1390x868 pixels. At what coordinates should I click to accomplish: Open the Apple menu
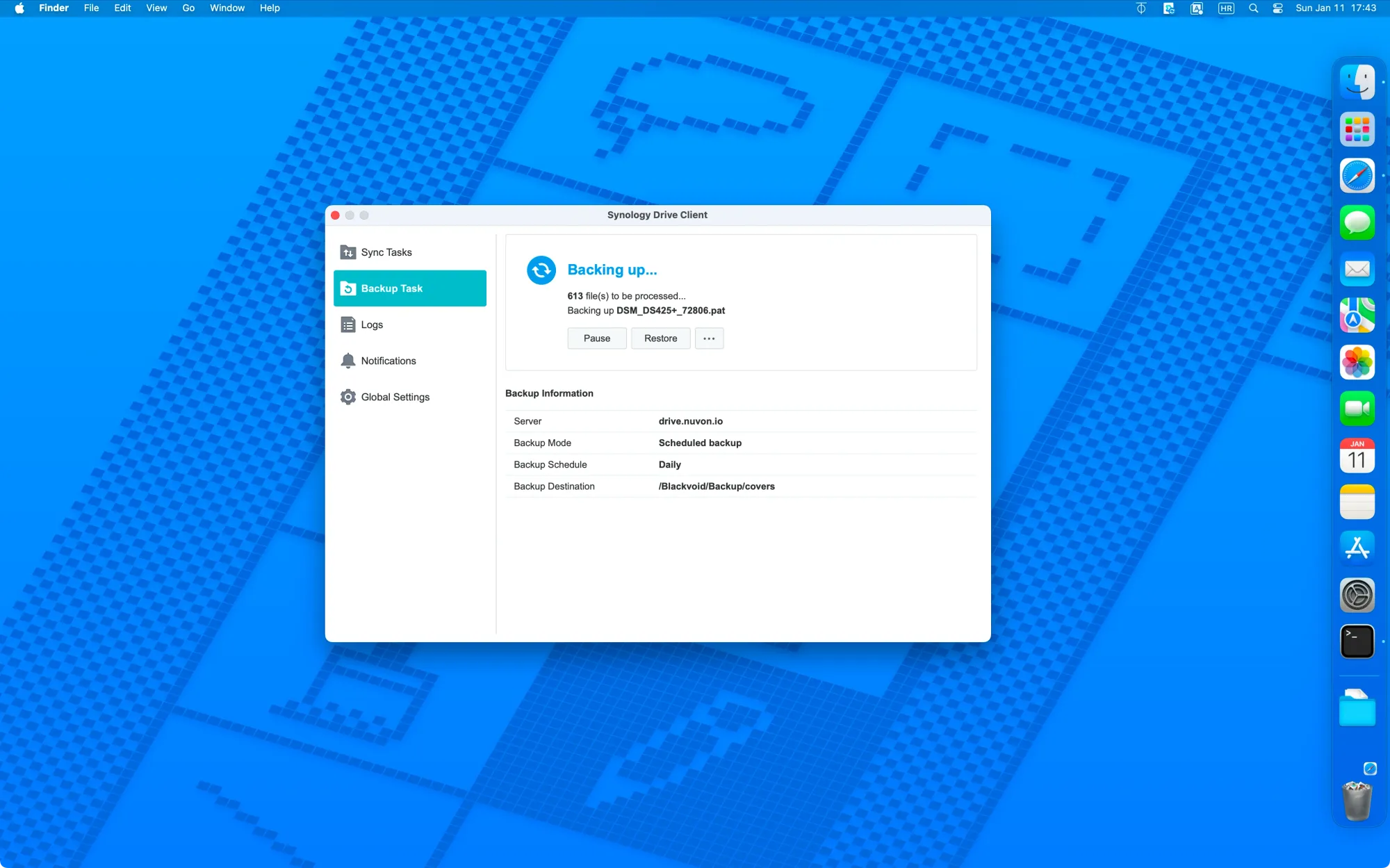[19, 8]
